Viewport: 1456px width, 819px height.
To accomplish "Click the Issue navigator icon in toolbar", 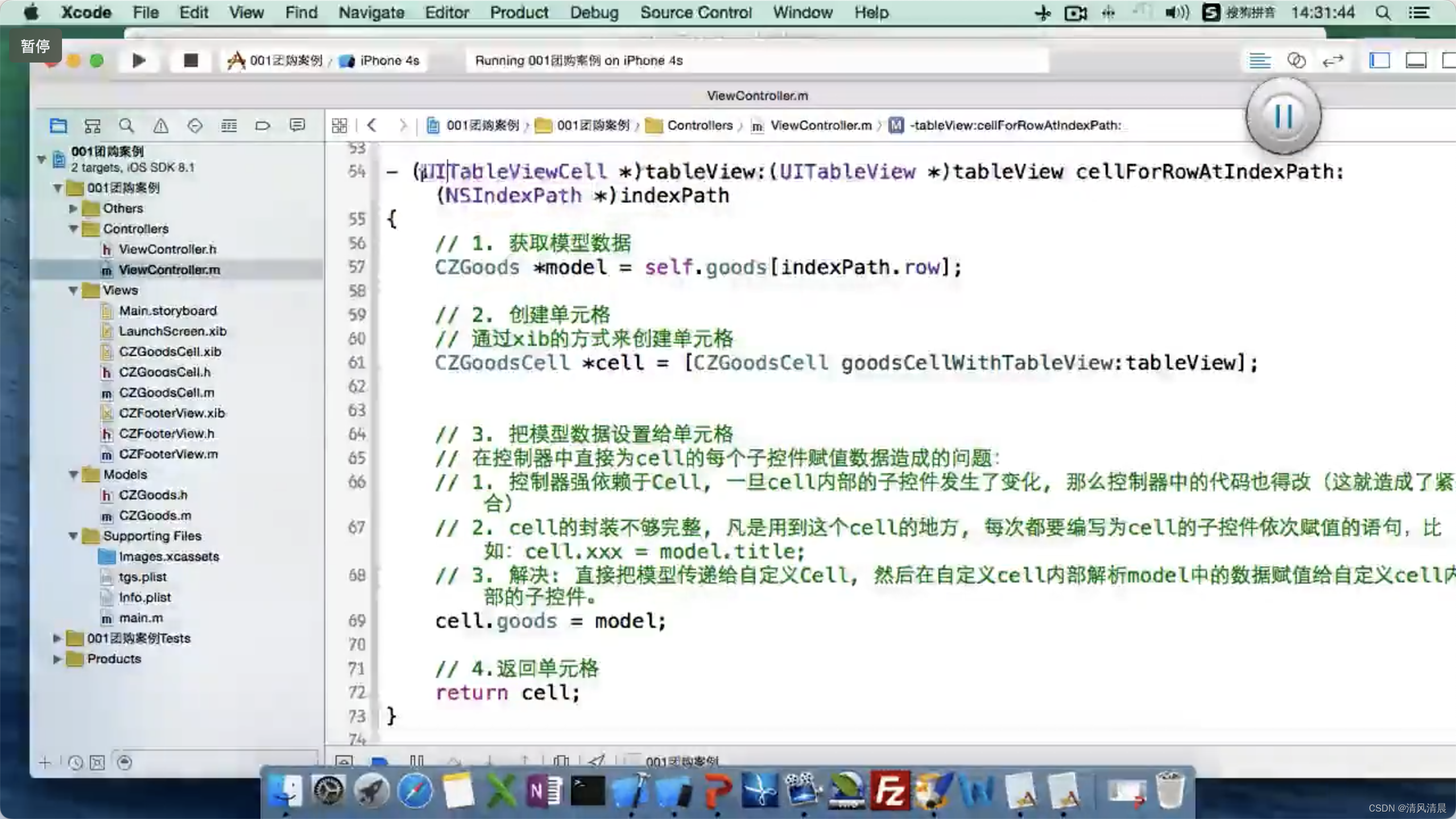I will [x=160, y=125].
